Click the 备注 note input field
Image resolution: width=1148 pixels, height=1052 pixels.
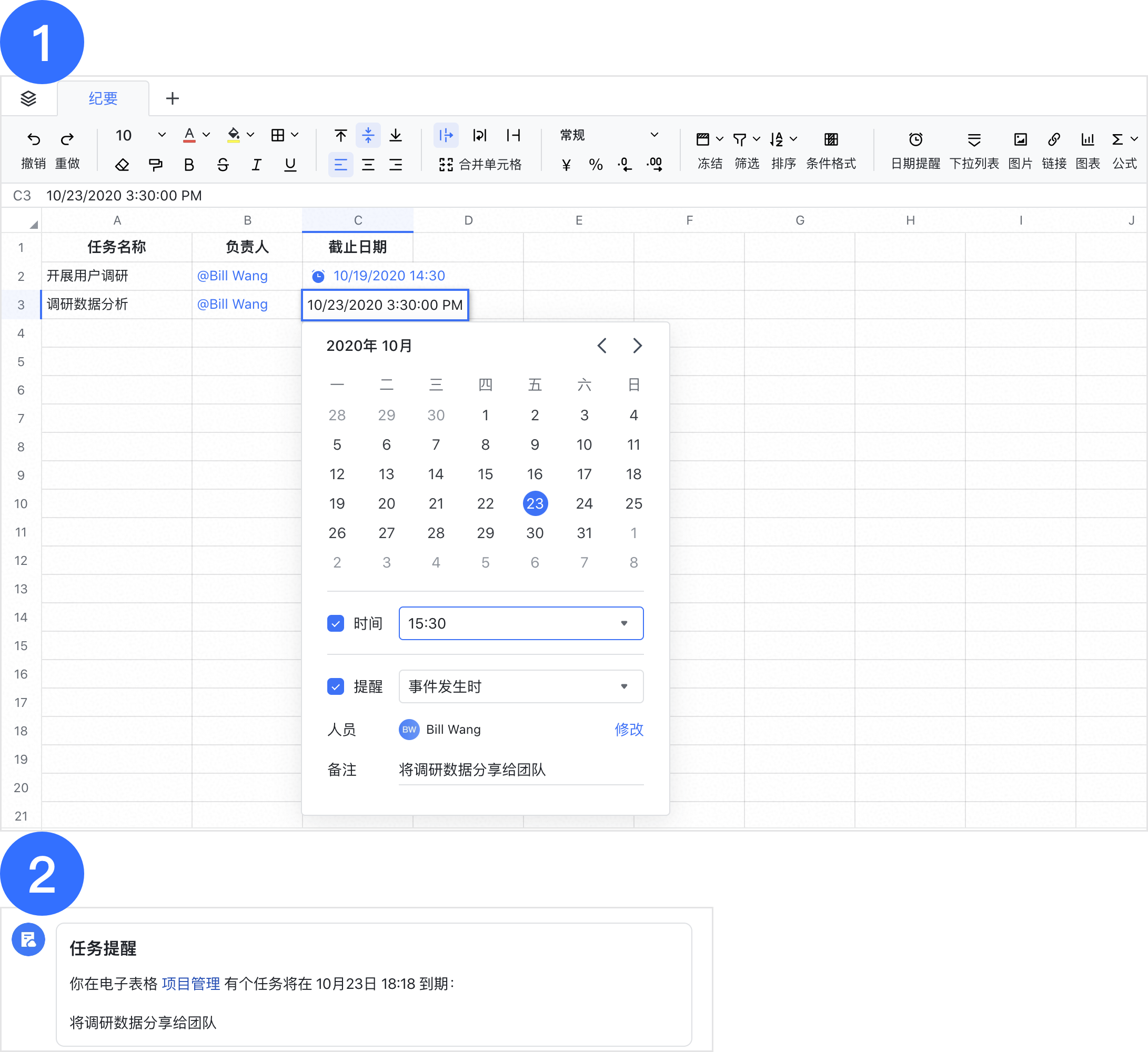pos(519,770)
